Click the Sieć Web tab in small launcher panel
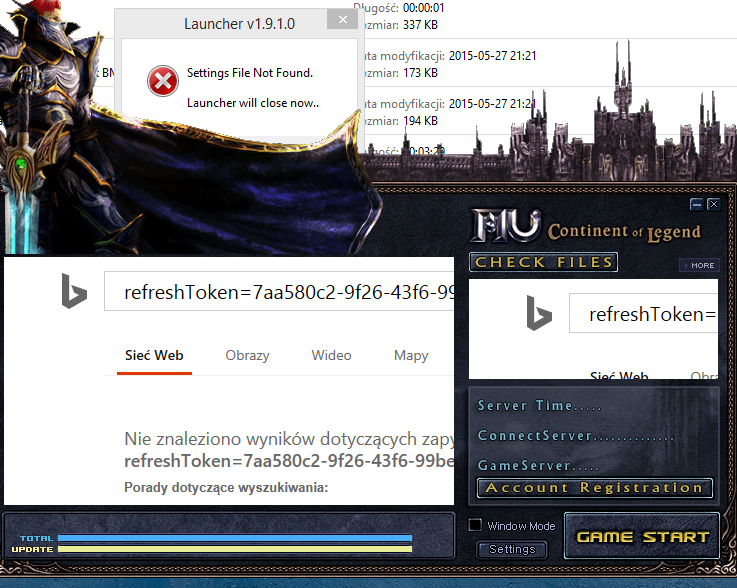The image size is (737, 588). (x=619, y=376)
